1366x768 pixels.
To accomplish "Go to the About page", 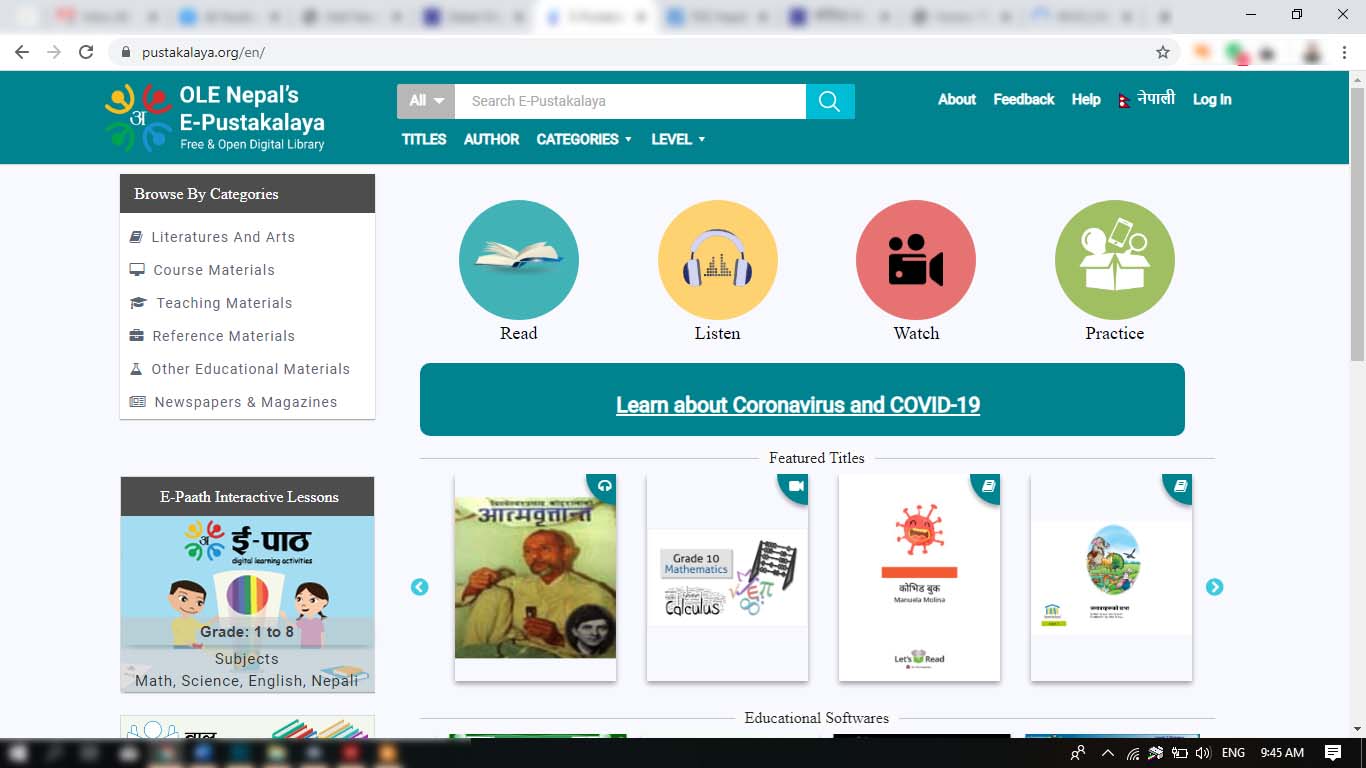I will coord(957,99).
